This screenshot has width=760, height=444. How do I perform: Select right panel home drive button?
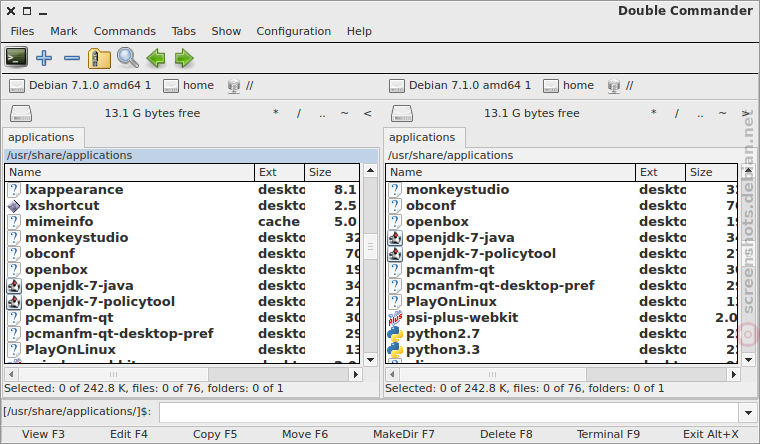click(x=569, y=86)
